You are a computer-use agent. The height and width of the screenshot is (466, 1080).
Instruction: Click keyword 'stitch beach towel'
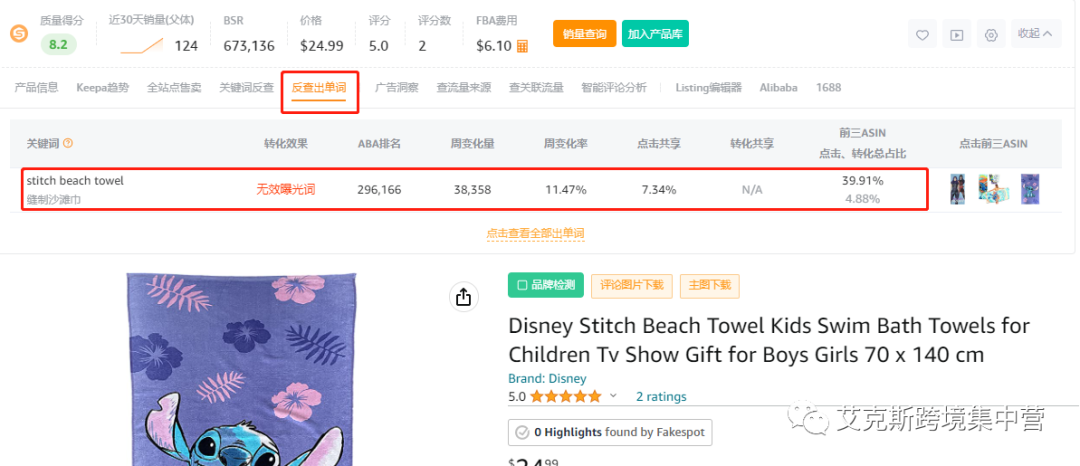pos(75,180)
